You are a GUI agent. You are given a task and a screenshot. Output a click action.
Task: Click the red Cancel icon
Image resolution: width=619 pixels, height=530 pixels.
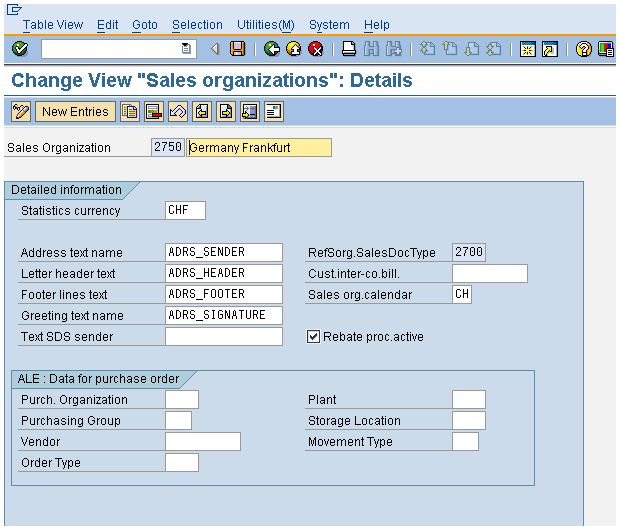(315, 48)
